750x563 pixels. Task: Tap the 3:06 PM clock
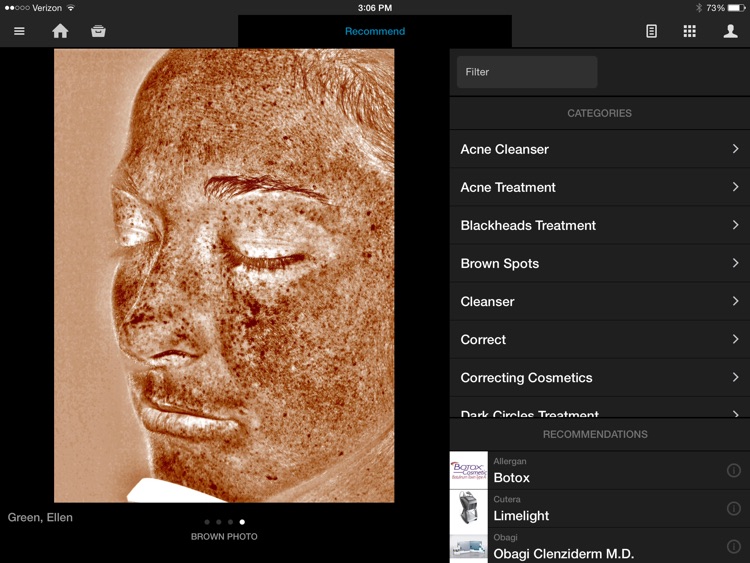pyautogui.click(x=375, y=8)
